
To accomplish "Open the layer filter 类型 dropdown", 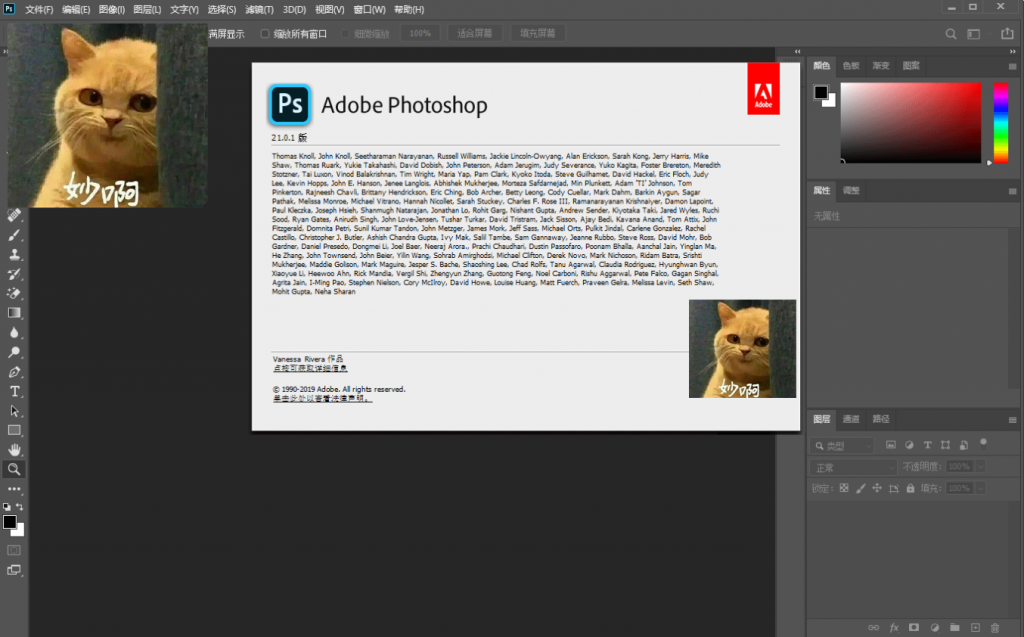I will coord(842,446).
